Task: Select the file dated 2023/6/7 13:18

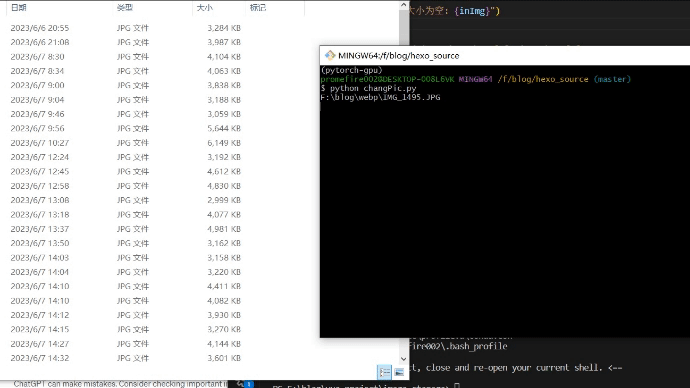Action: (x=40, y=215)
